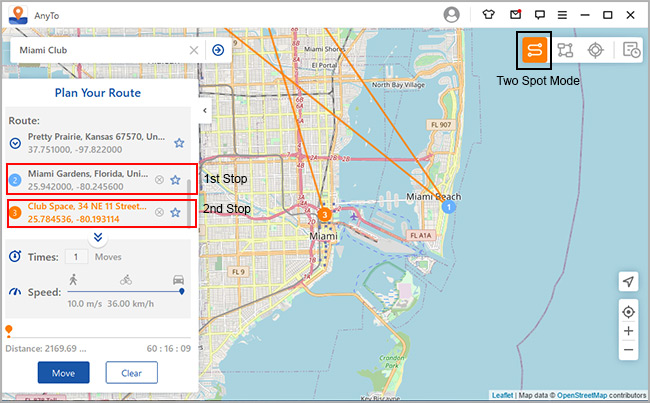Image resolution: width=650 pixels, height=403 pixels.
Task: Expand the Pretty Prairie route entry
Action: 15,143
